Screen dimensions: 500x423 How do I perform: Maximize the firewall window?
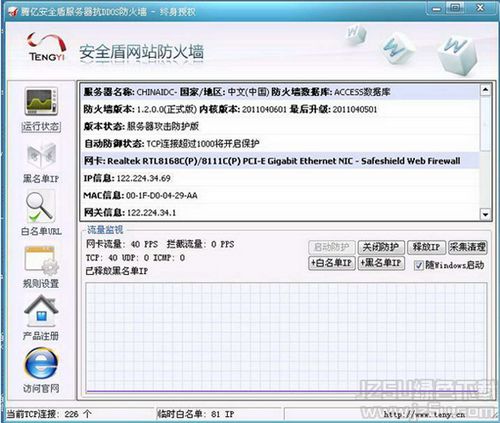[455, 8]
